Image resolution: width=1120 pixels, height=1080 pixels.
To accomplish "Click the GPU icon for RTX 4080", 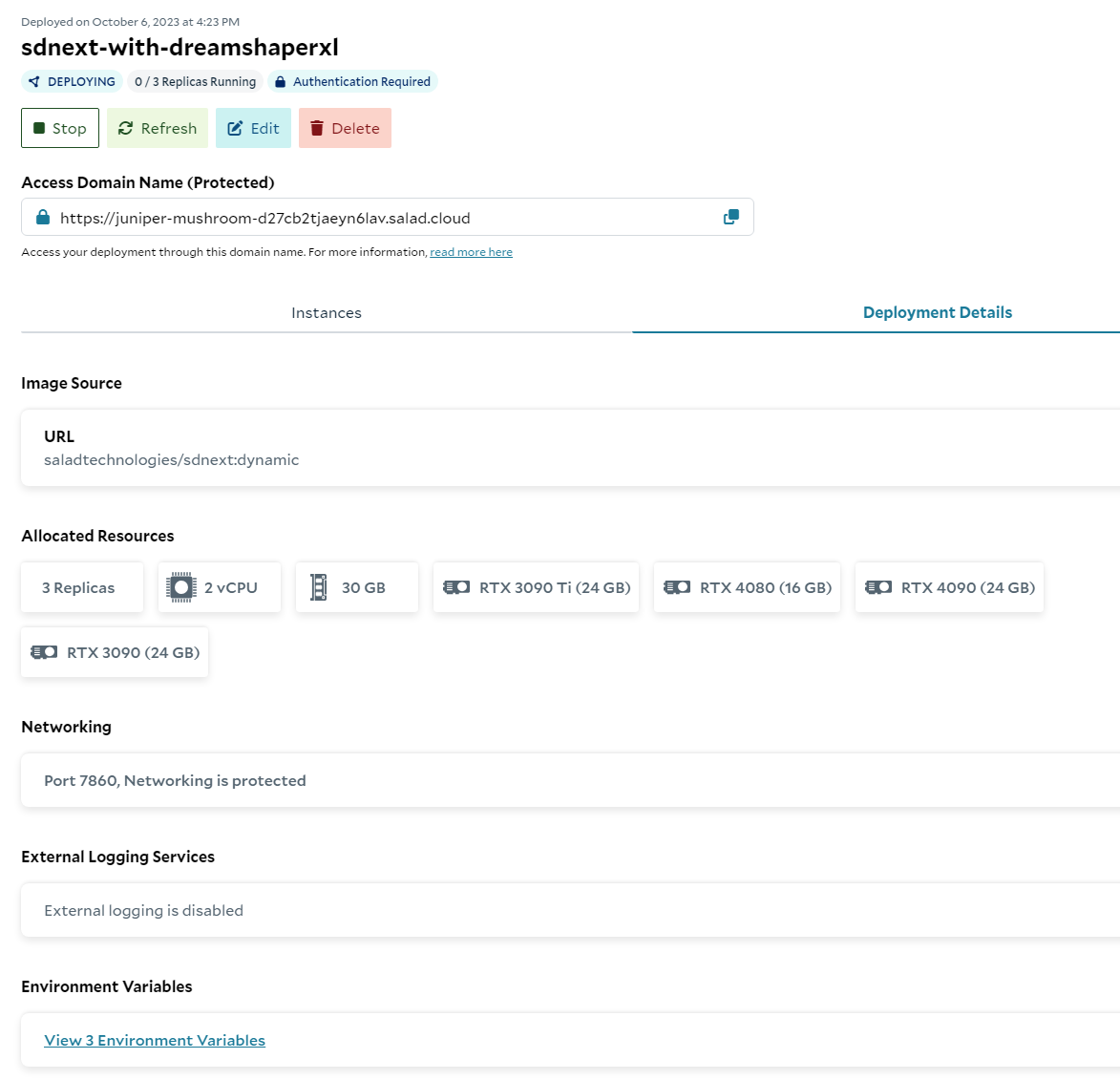I will tap(676, 587).
